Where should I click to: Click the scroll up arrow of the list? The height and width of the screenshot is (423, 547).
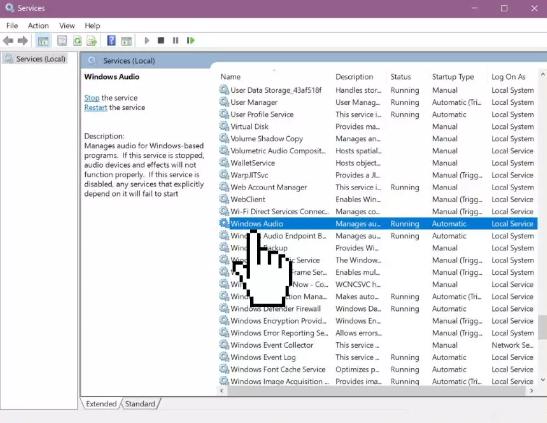(x=542, y=74)
